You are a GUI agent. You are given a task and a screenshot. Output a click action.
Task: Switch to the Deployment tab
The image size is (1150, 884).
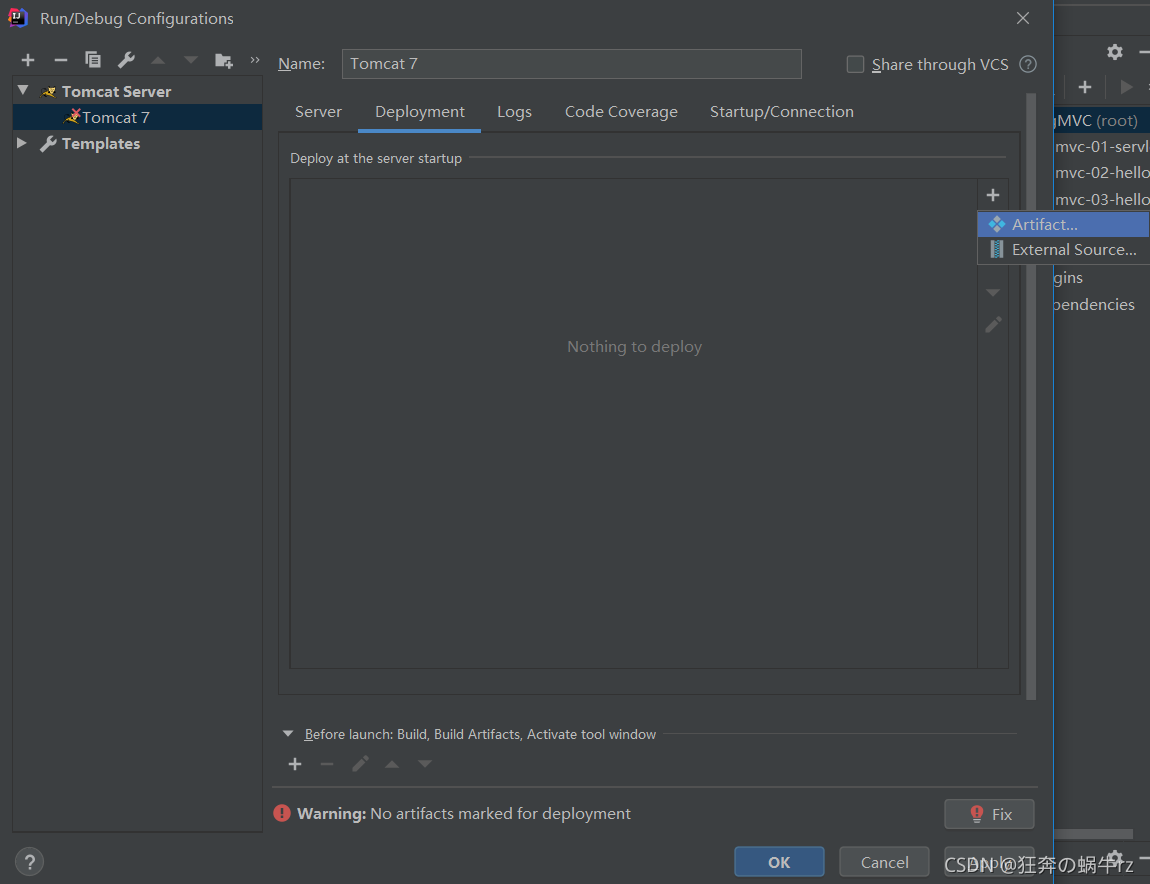pos(420,112)
